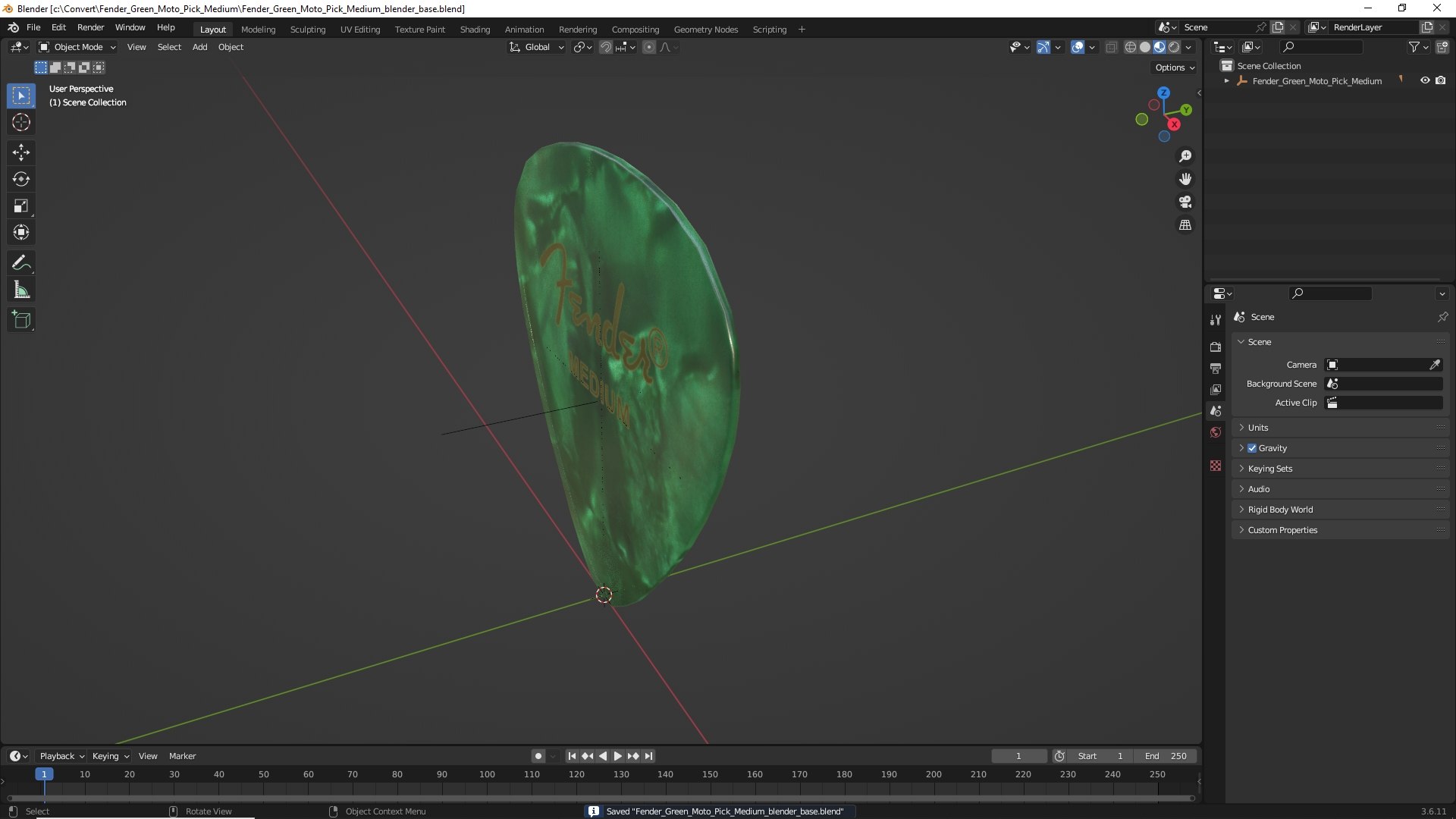Hide Fender_Green_Moto_Pick_Medium in viewport with eye icon
The image size is (1456, 819).
pos(1425,80)
